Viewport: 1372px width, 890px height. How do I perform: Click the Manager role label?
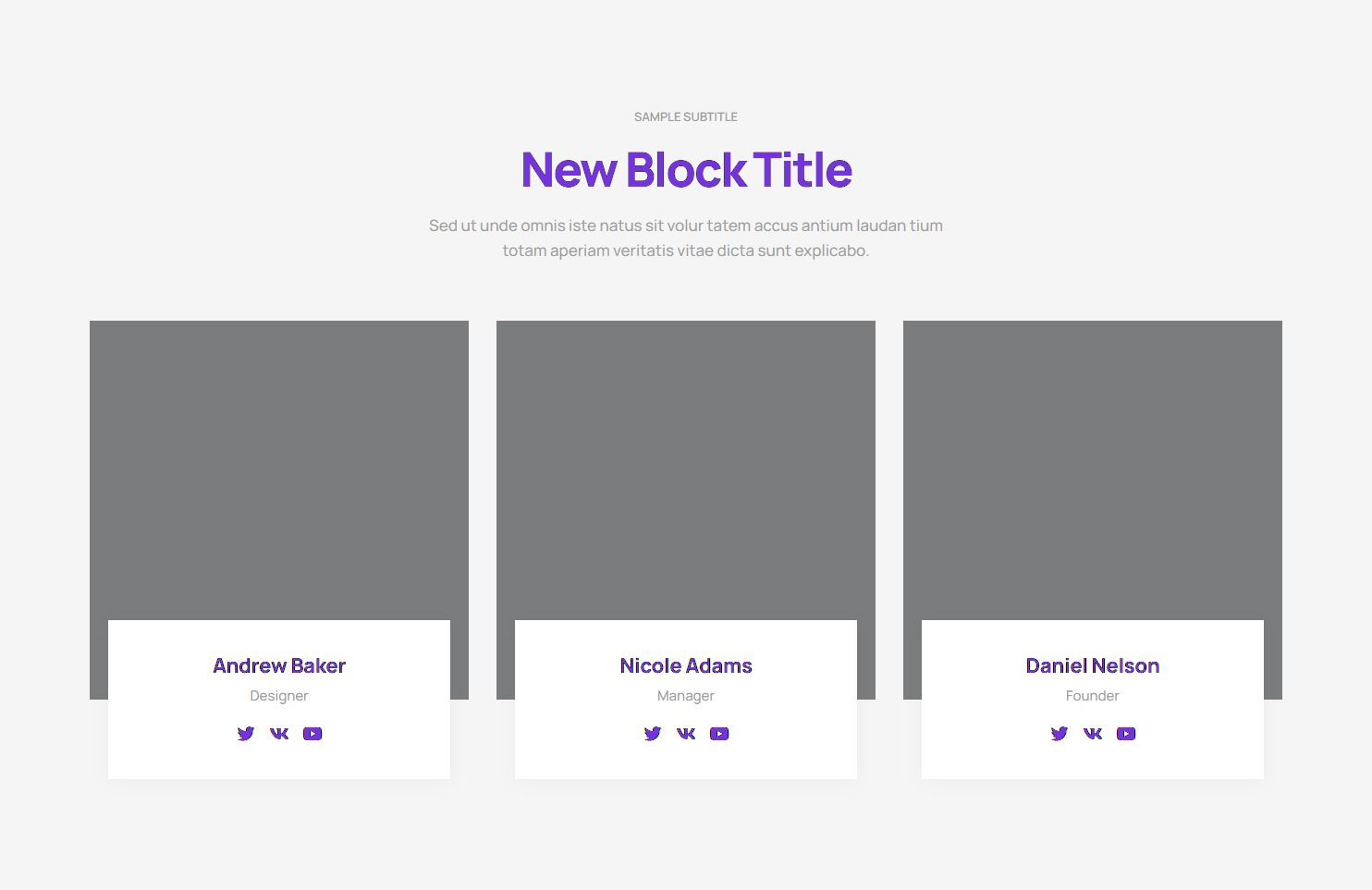click(686, 696)
